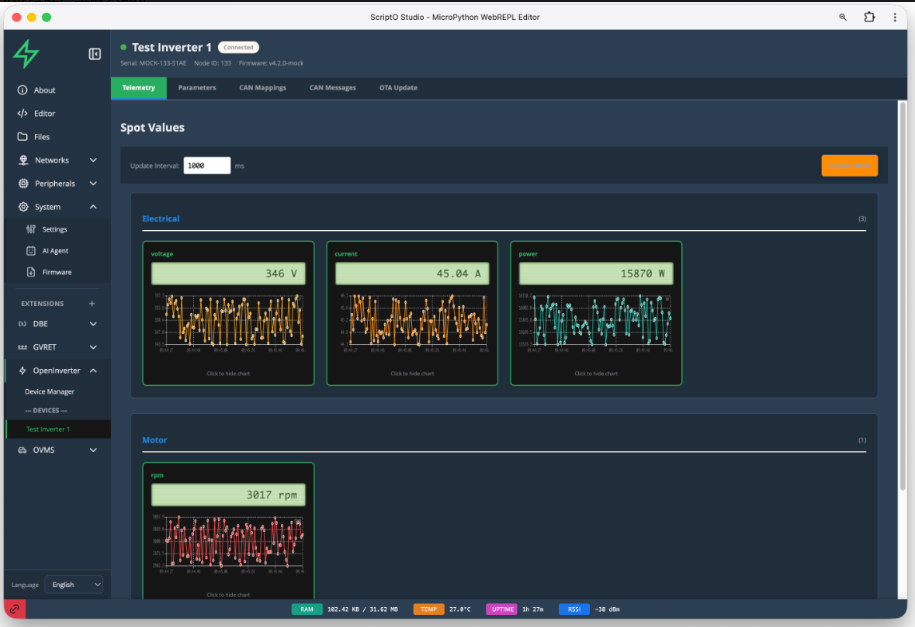The image size is (915, 627).
Task: Click the red connection icon in status bar
Action: pos(15,608)
